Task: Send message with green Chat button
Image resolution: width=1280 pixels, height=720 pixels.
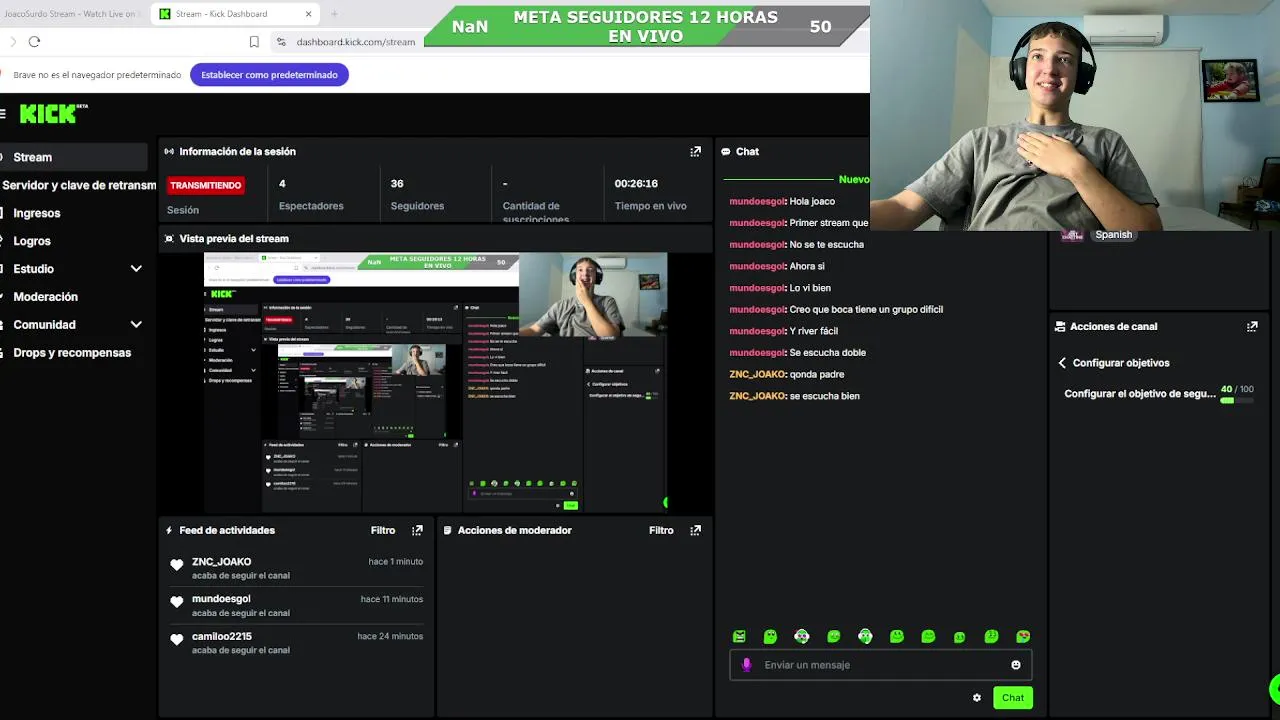Action: coord(1013,698)
